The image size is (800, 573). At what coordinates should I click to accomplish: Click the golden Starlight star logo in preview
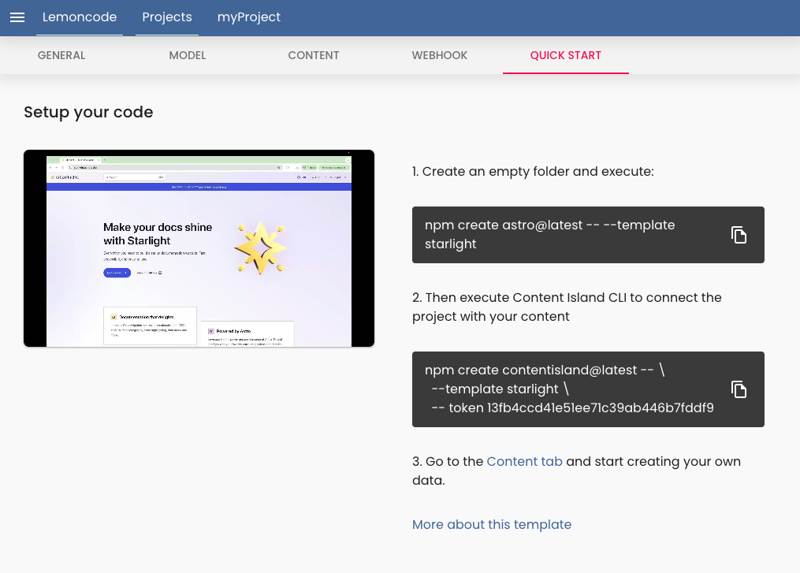click(x=259, y=246)
